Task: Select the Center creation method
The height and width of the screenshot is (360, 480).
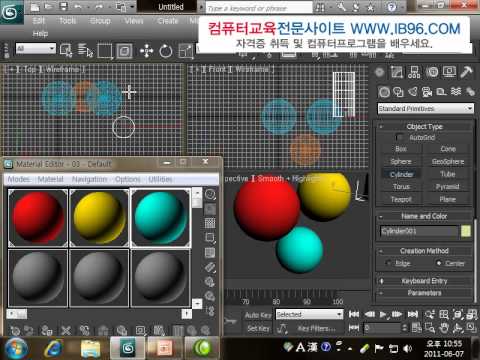Action: tap(439, 263)
